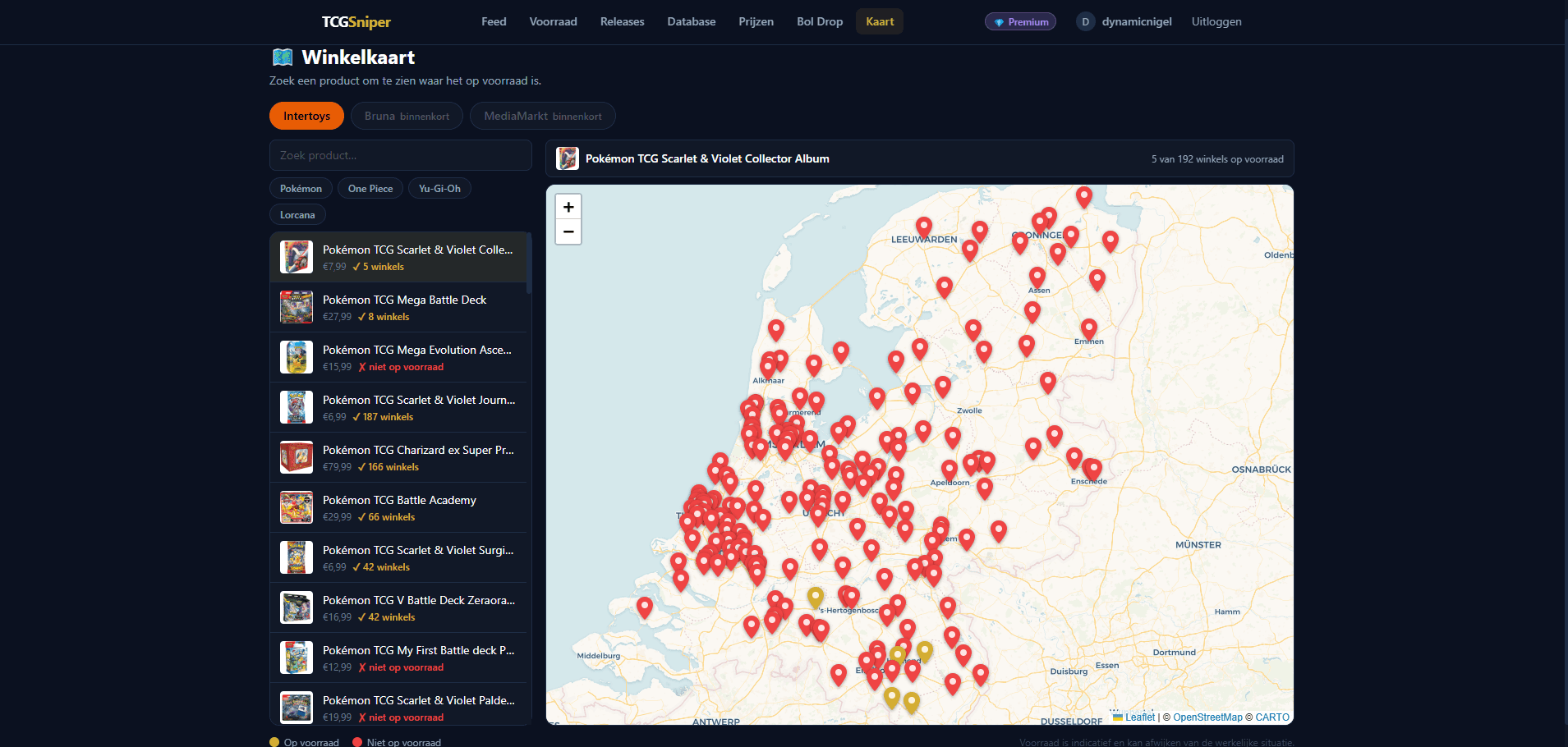Image resolution: width=1568 pixels, height=747 pixels.
Task: Toggle the Pokémon category filter
Action: pos(301,189)
